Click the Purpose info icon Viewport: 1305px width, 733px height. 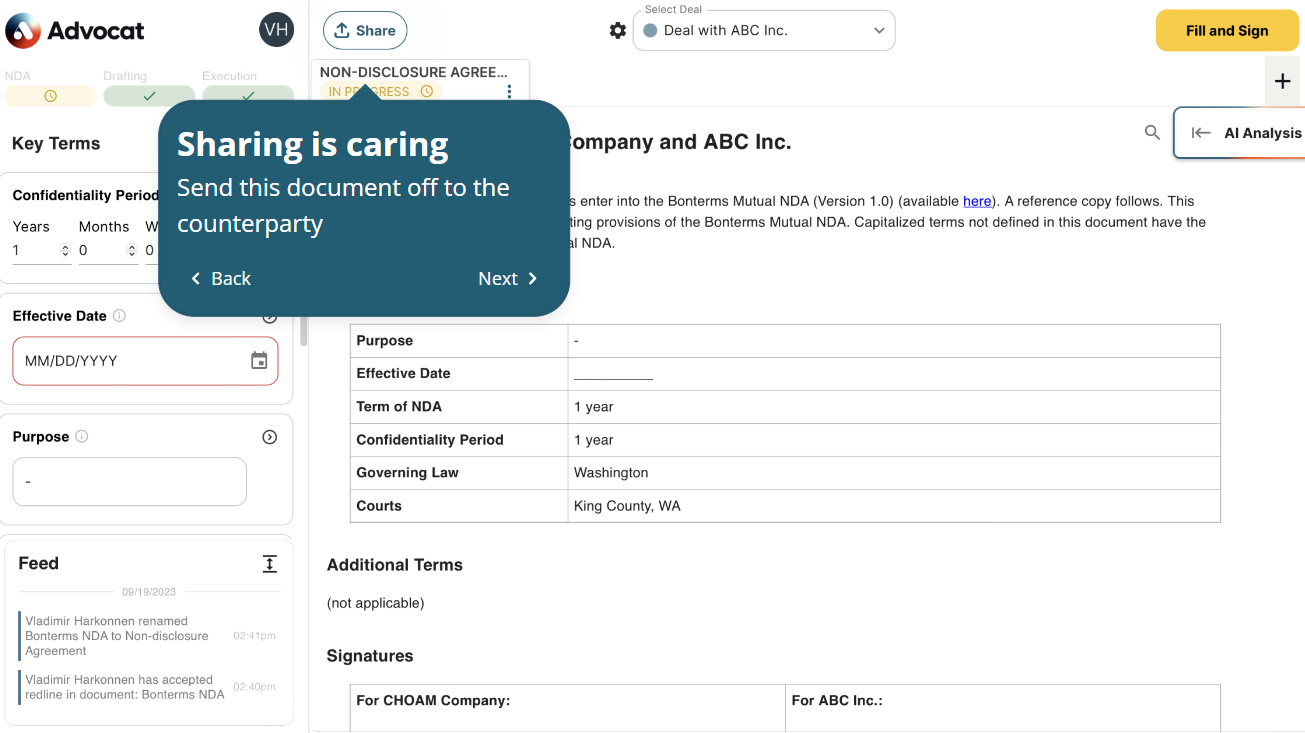pyautogui.click(x=82, y=437)
